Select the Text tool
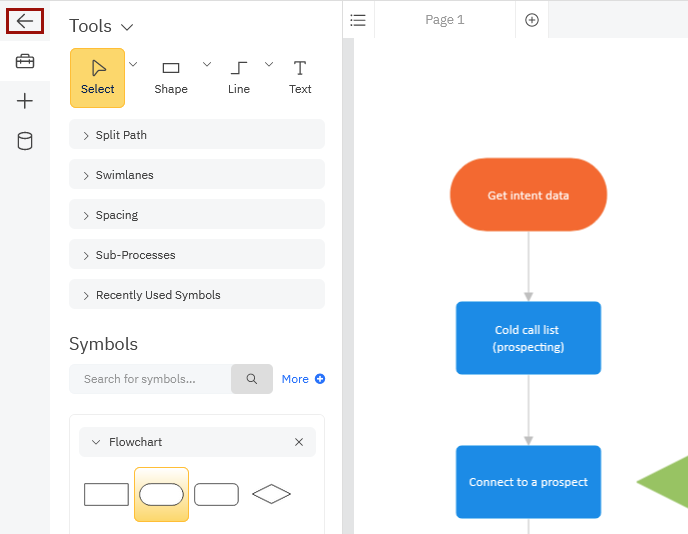 (300, 77)
